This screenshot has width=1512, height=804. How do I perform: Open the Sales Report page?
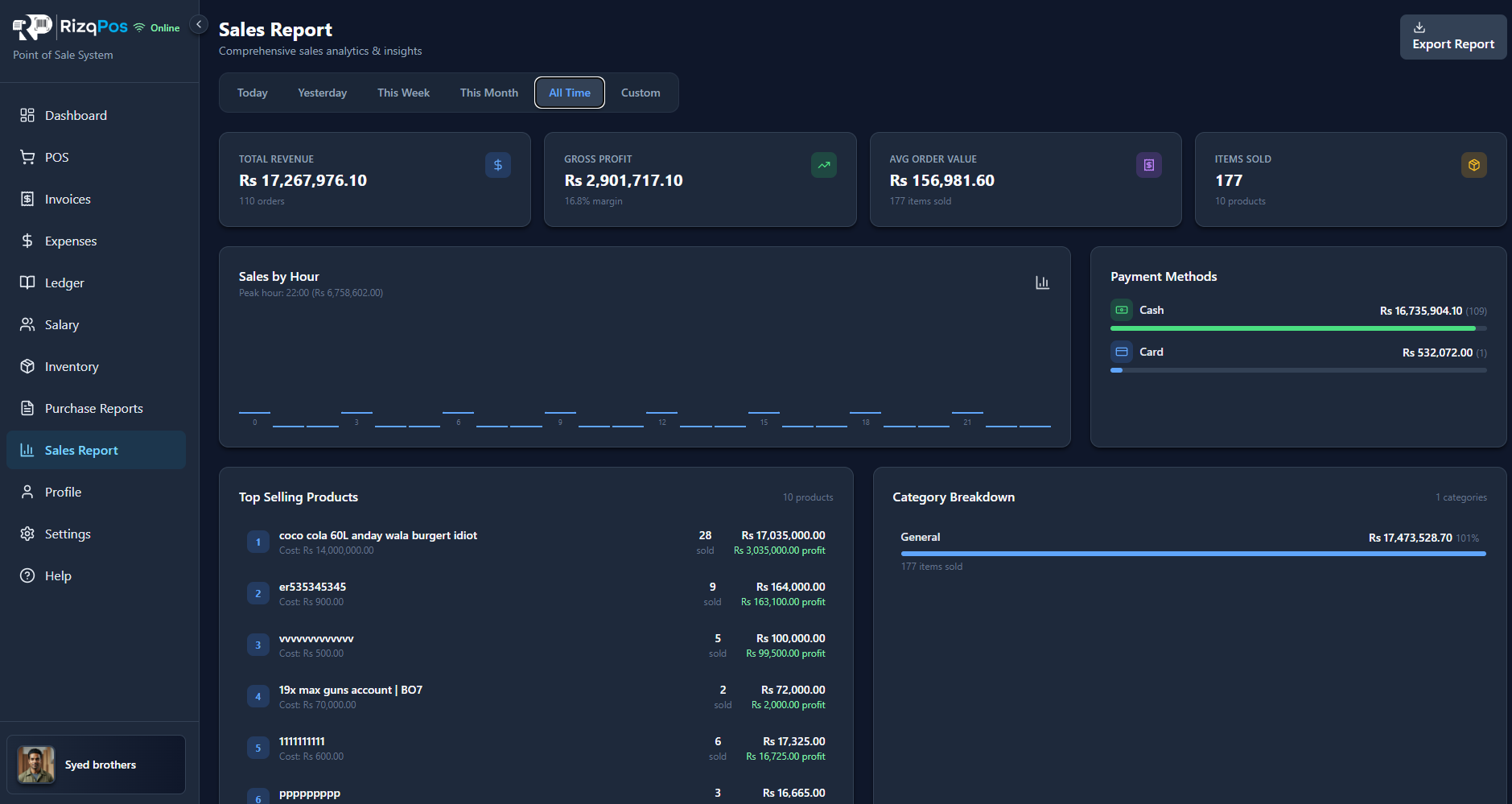coord(81,450)
